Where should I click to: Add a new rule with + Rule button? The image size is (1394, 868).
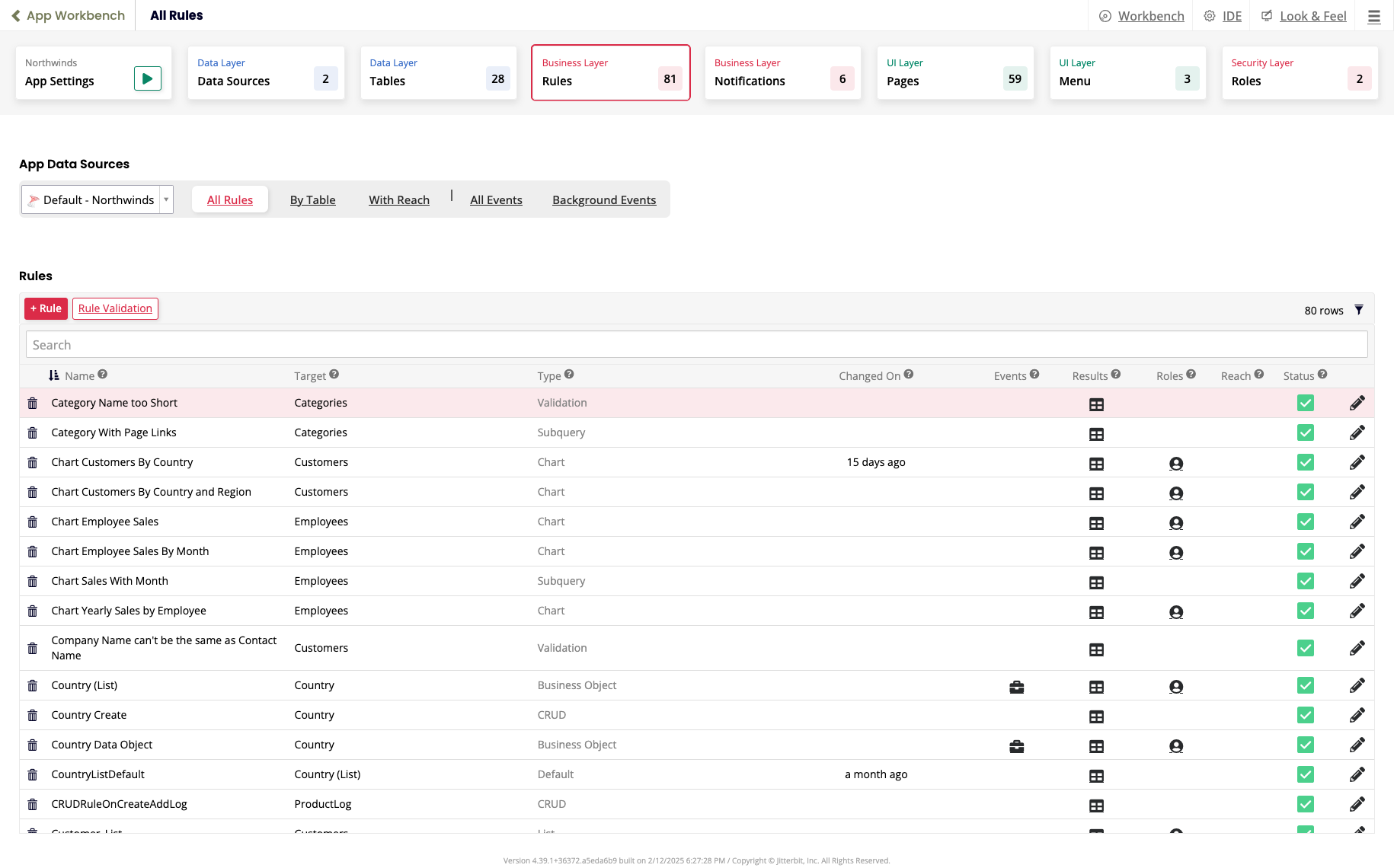(46, 308)
